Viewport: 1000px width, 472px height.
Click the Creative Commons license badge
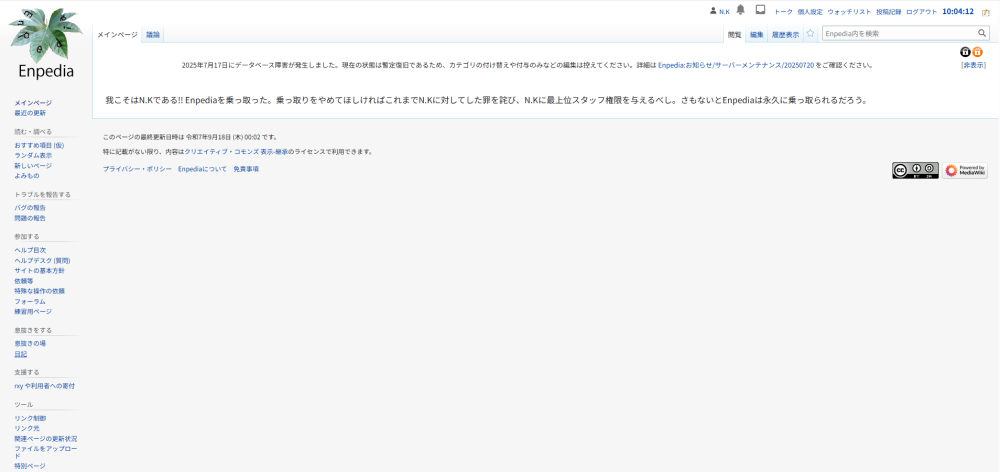915,170
